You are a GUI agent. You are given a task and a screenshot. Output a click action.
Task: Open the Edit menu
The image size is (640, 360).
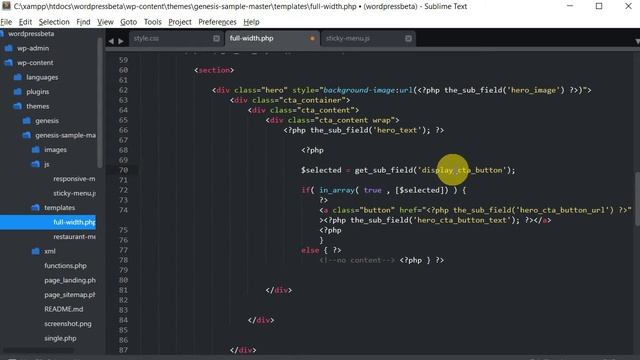(25, 22)
